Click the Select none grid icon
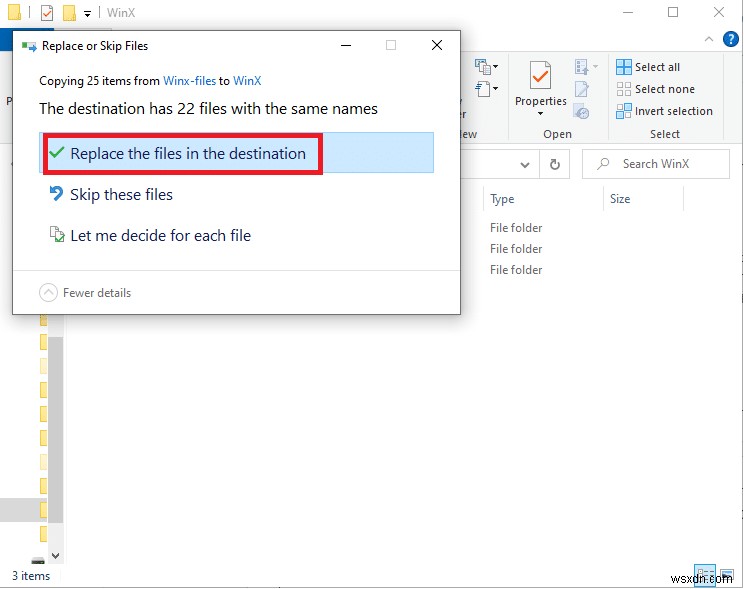The width and height of the screenshot is (744, 589). pos(623,89)
